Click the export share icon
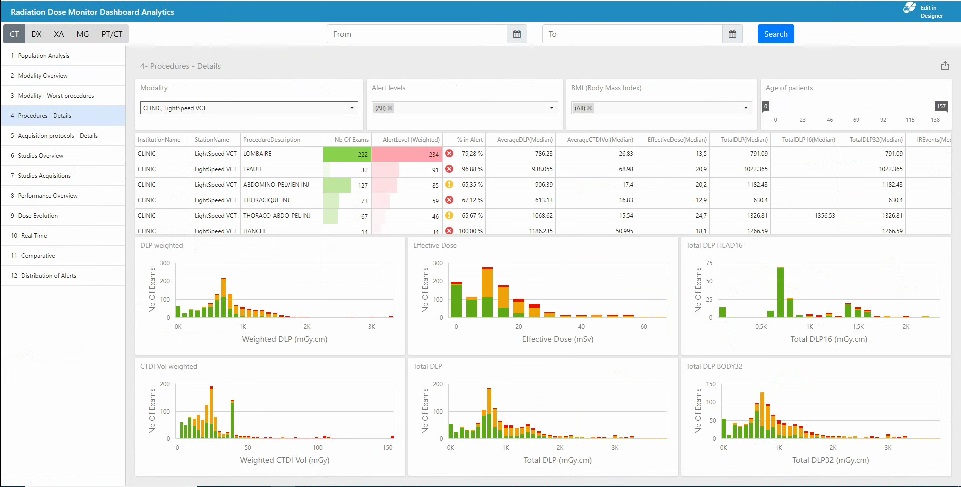The height and width of the screenshot is (487, 961). click(945, 66)
